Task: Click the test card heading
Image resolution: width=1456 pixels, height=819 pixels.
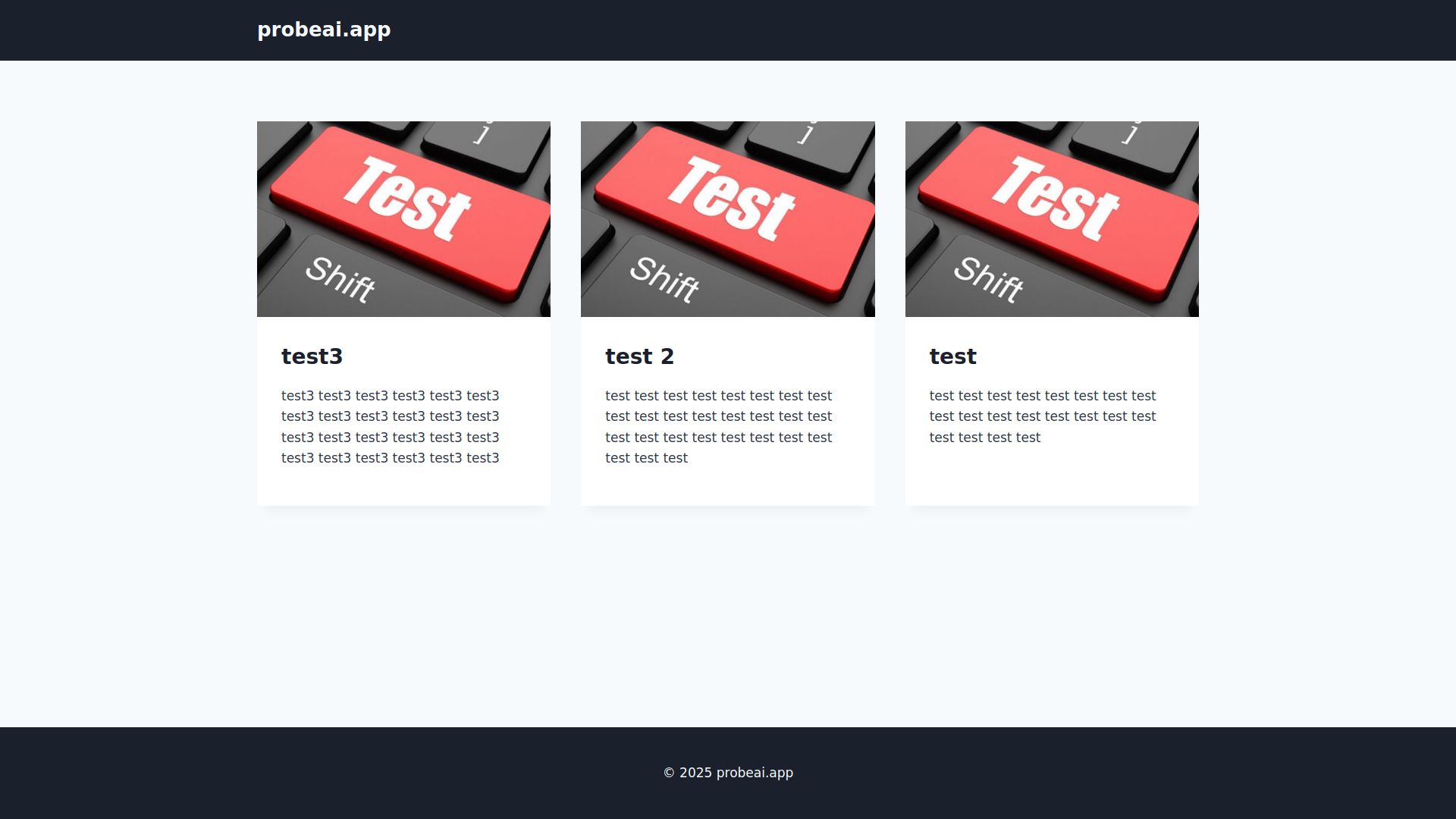Action: tap(952, 356)
